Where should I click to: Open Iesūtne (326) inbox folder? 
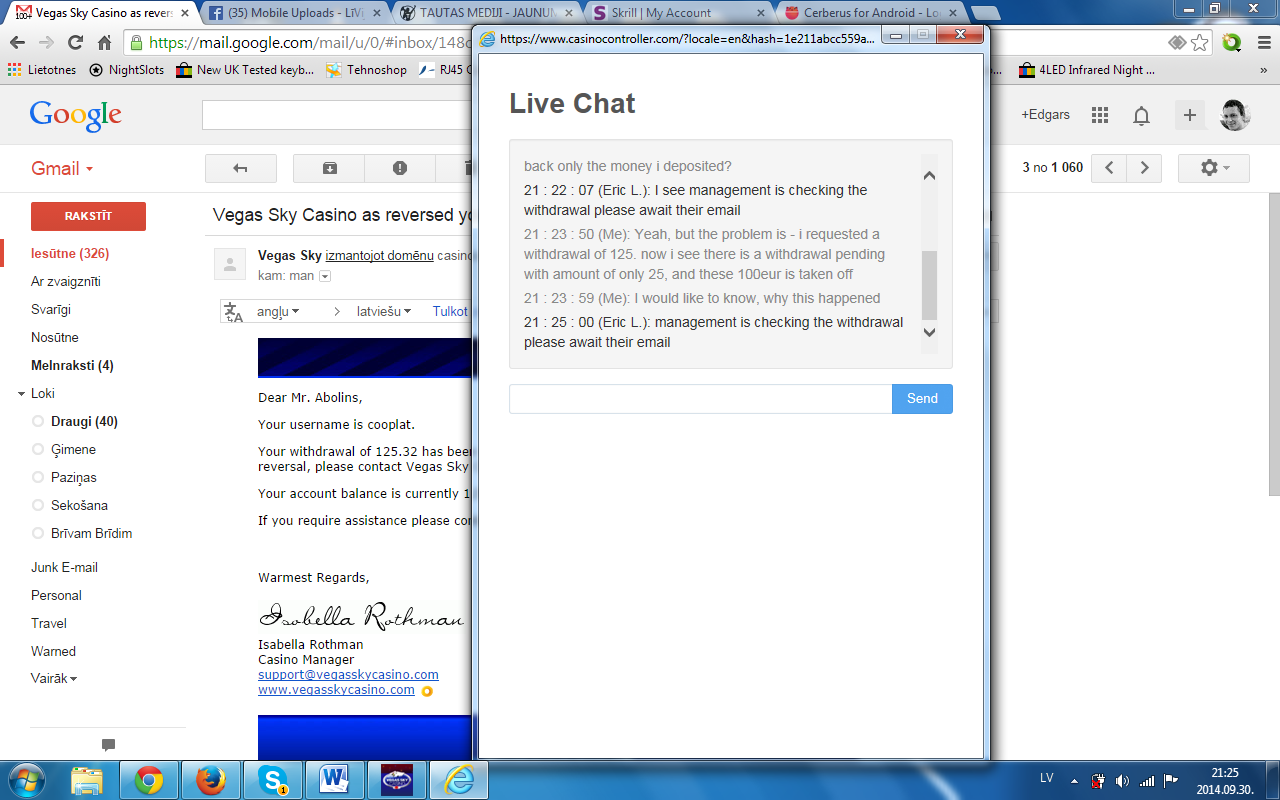click(x=70, y=254)
